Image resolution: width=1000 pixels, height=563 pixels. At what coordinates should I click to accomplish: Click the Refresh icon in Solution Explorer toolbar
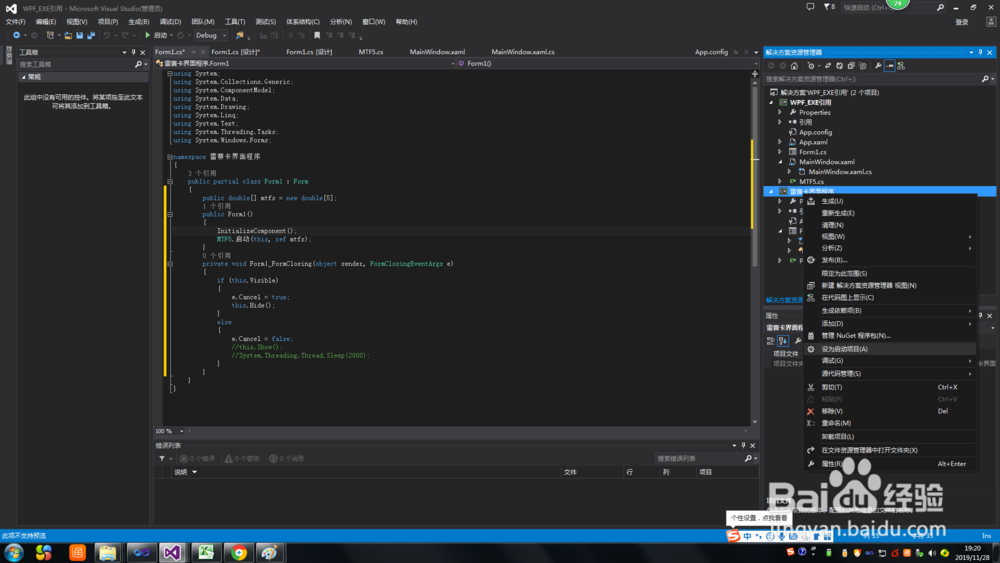pyautogui.click(x=839, y=66)
